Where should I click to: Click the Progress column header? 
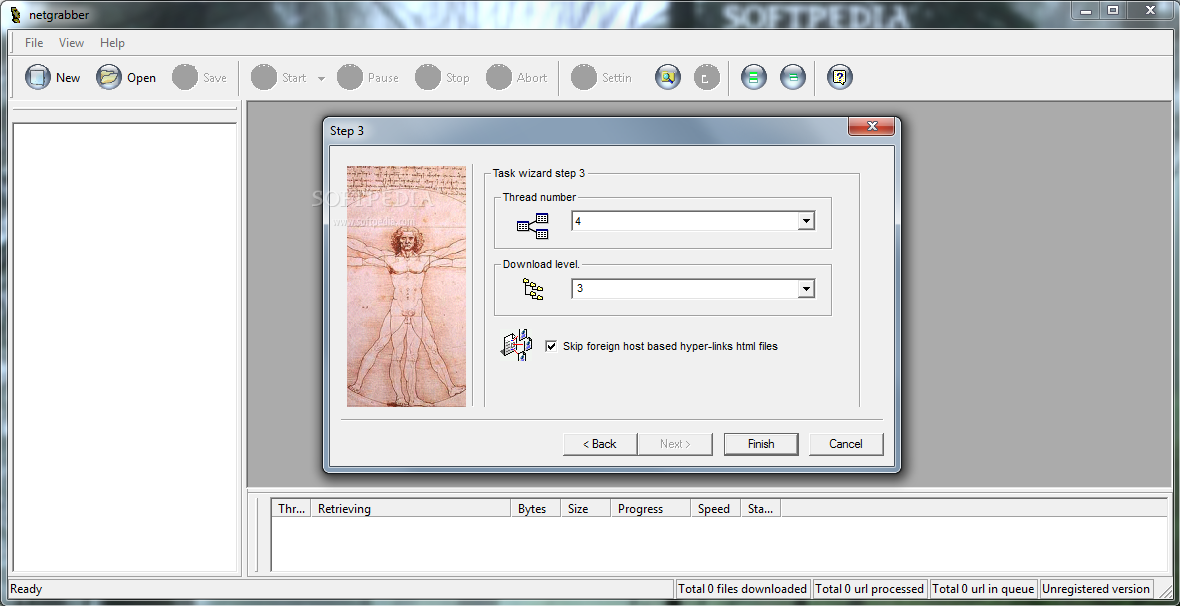click(649, 509)
